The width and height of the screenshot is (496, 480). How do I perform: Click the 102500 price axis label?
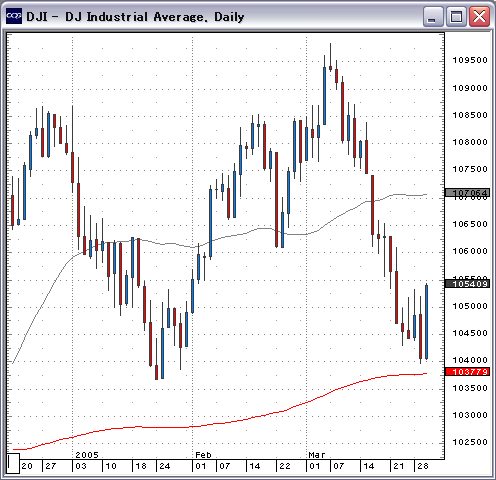tap(470, 442)
